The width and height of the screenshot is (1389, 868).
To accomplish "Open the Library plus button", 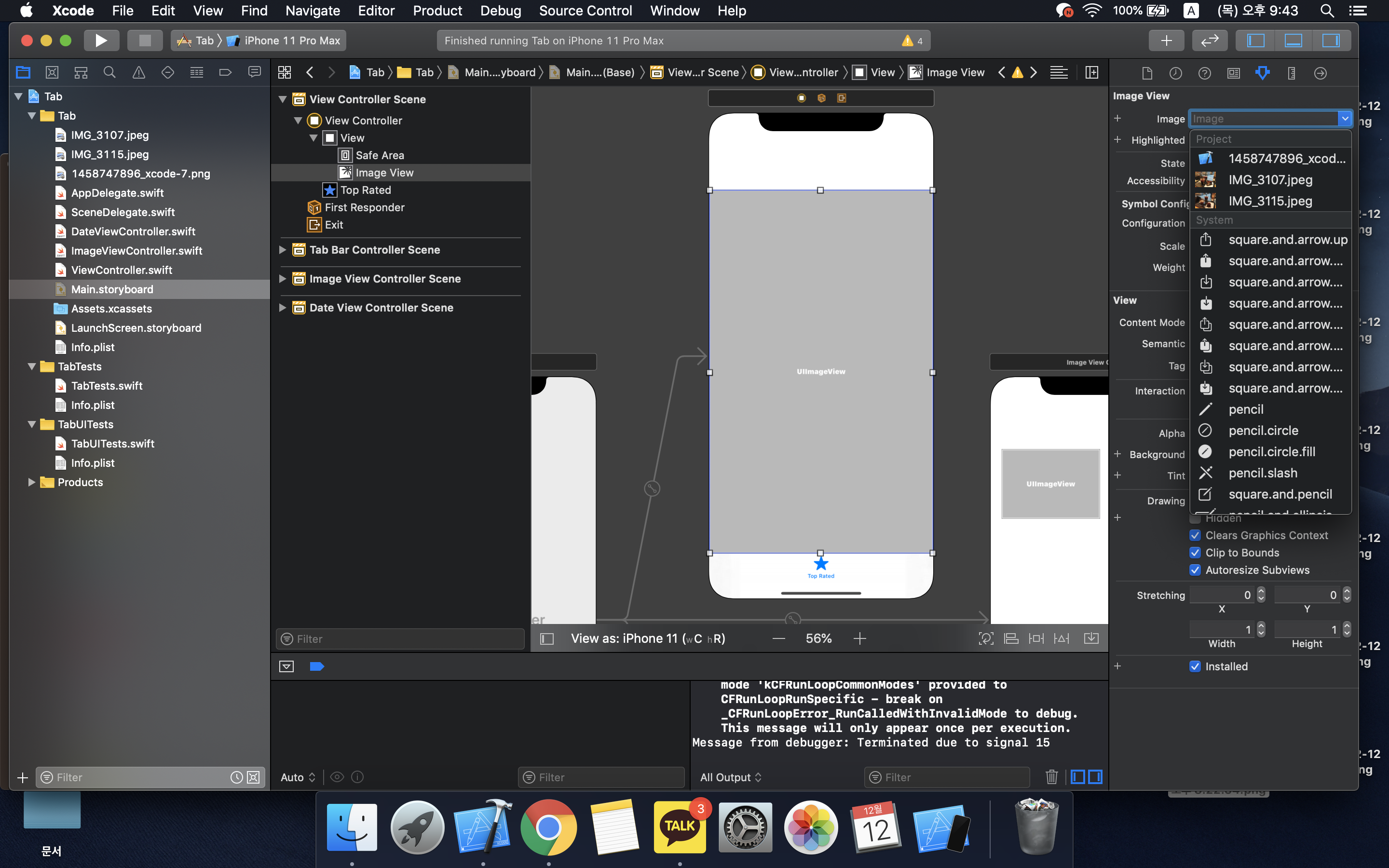I will [x=1166, y=40].
